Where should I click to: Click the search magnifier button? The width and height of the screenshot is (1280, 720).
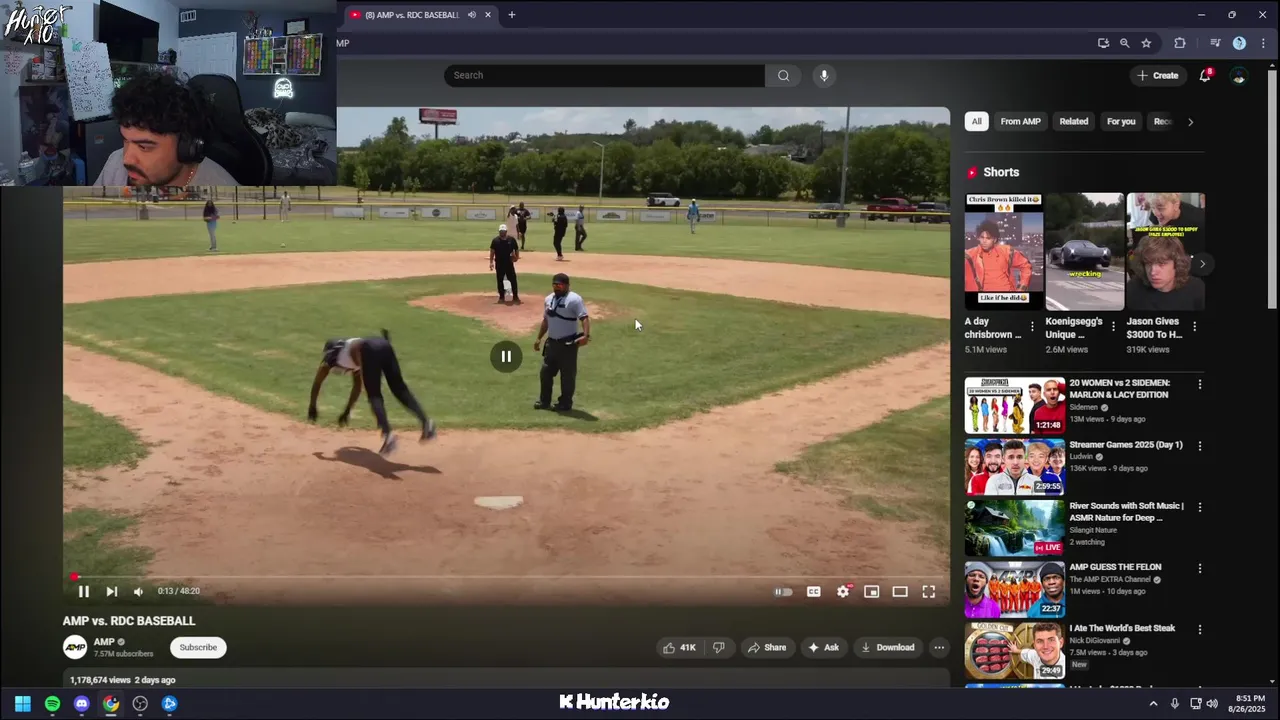(783, 75)
